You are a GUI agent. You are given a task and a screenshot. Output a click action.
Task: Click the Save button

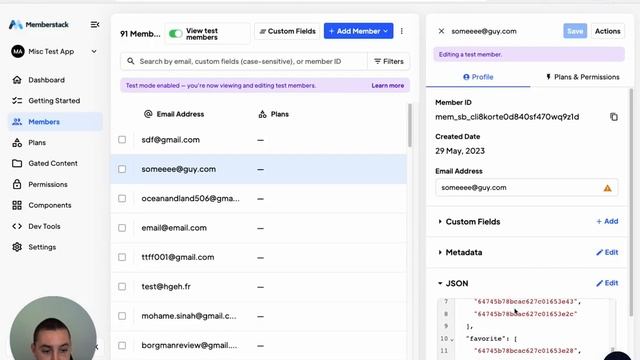tap(575, 31)
